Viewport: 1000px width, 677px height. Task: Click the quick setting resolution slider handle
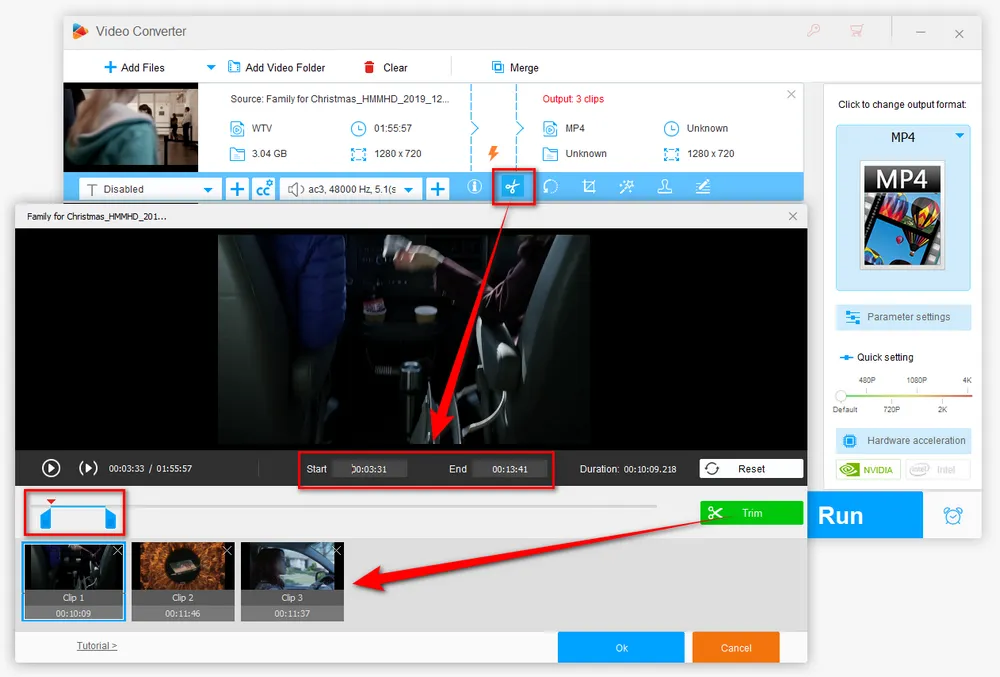coord(841,396)
